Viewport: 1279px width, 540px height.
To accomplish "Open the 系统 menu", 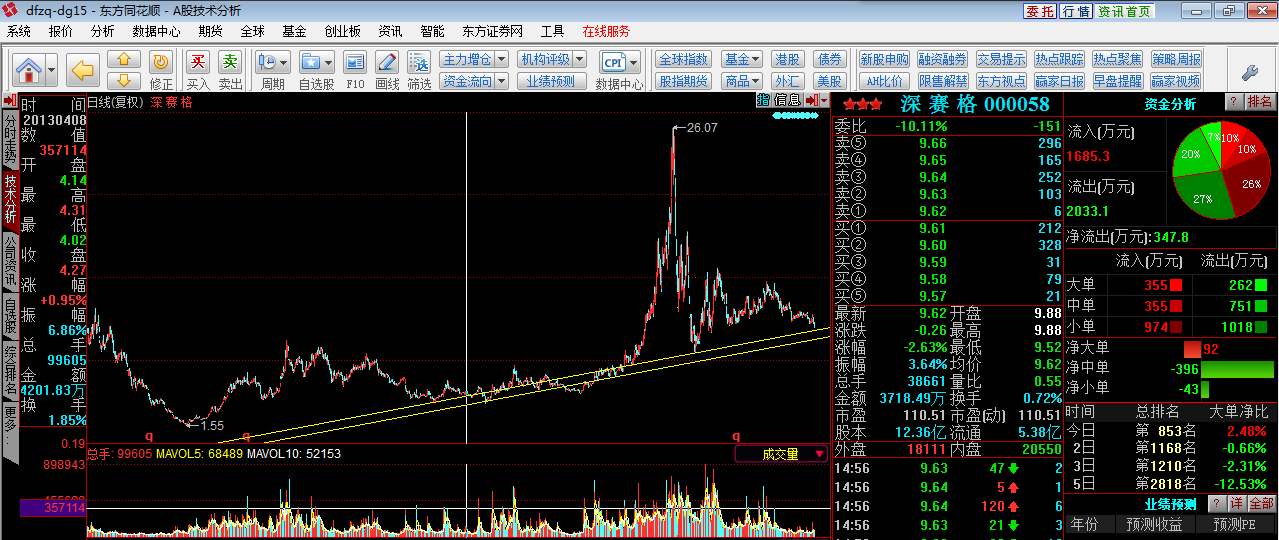I will [19, 32].
